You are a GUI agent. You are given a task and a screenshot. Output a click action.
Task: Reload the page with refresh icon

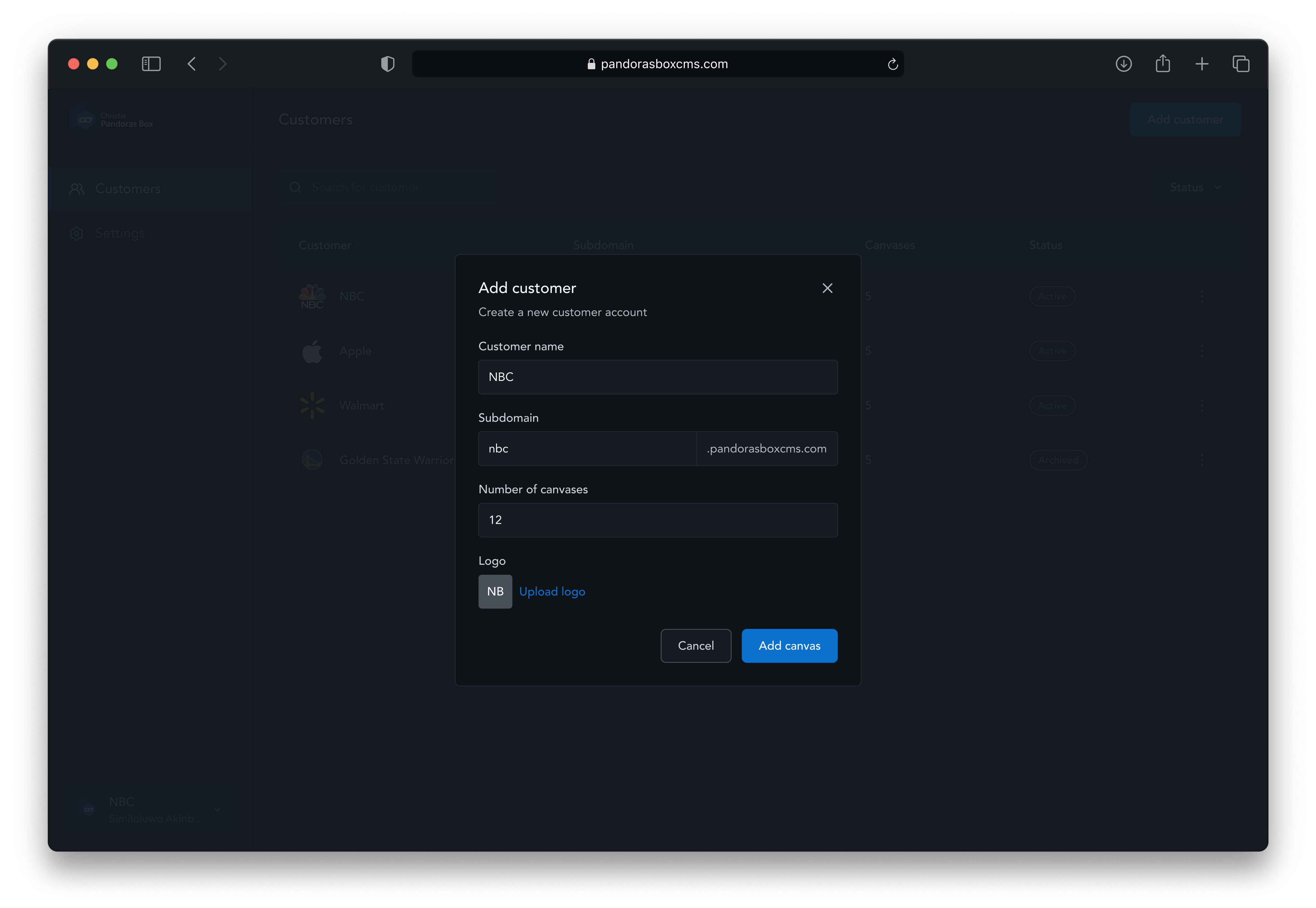click(892, 64)
